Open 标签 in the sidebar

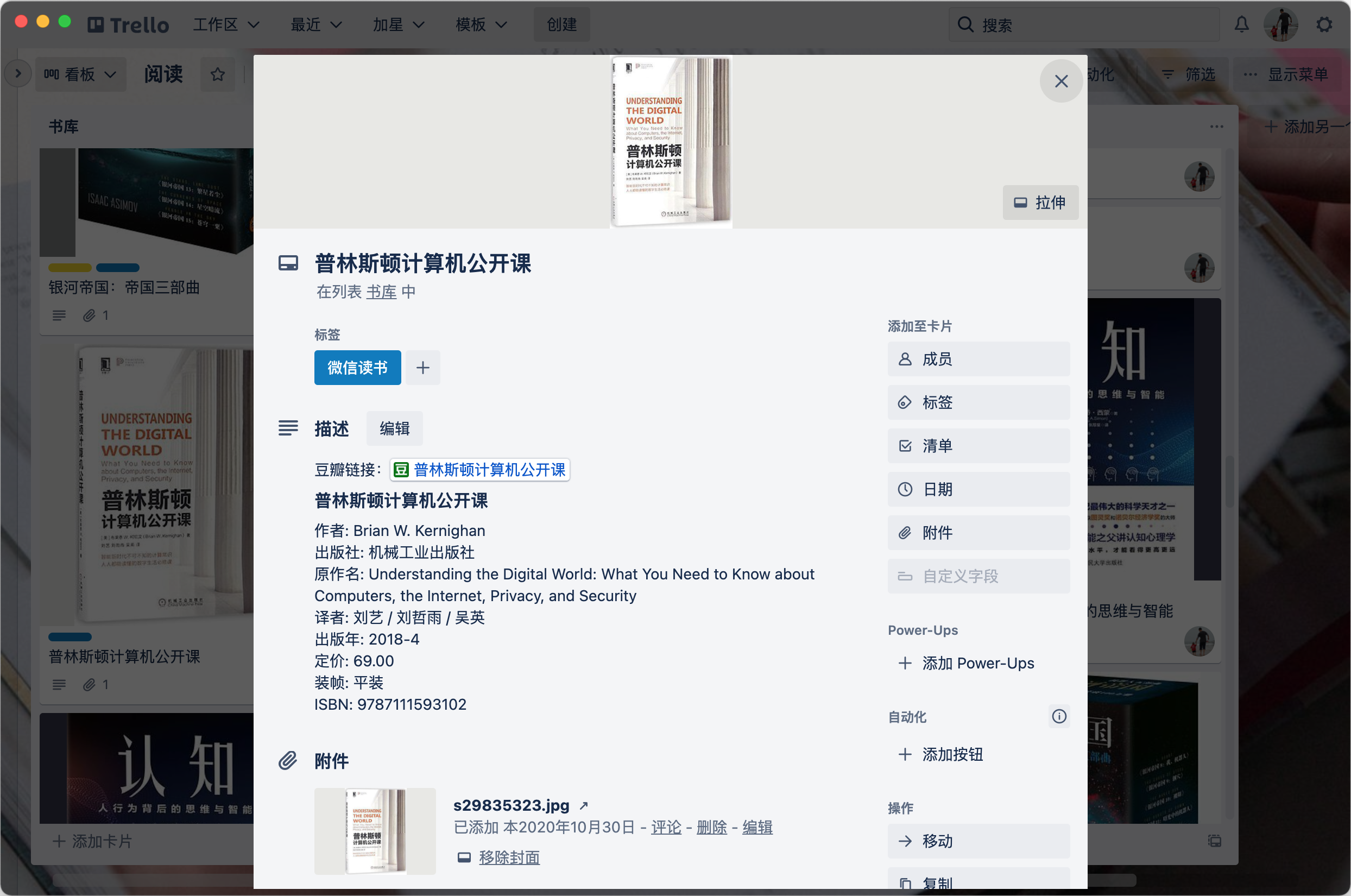point(978,402)
